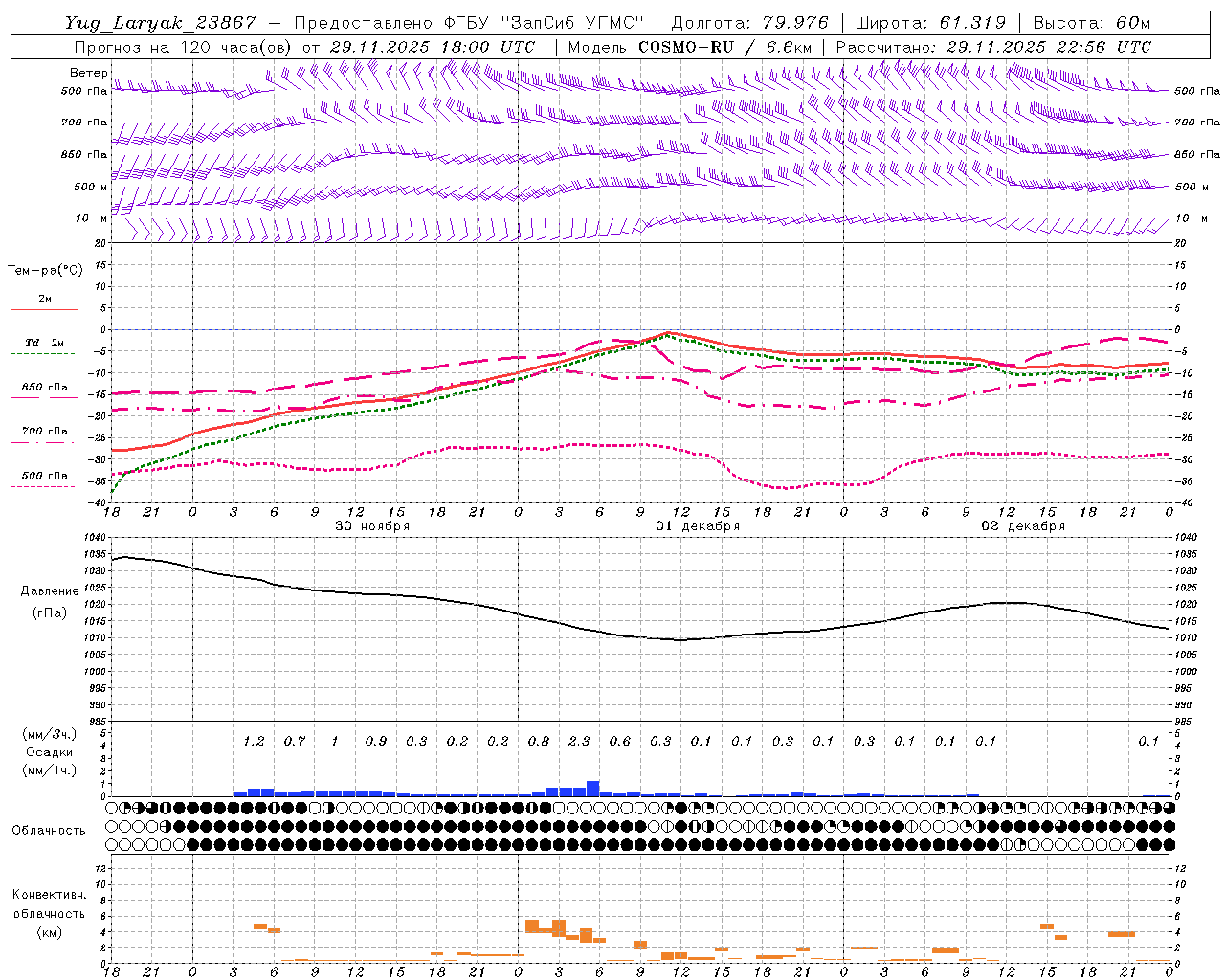Click the 'Долгота: 79.976' header value
Screen dimensions: 1225x980
point(750,23)
